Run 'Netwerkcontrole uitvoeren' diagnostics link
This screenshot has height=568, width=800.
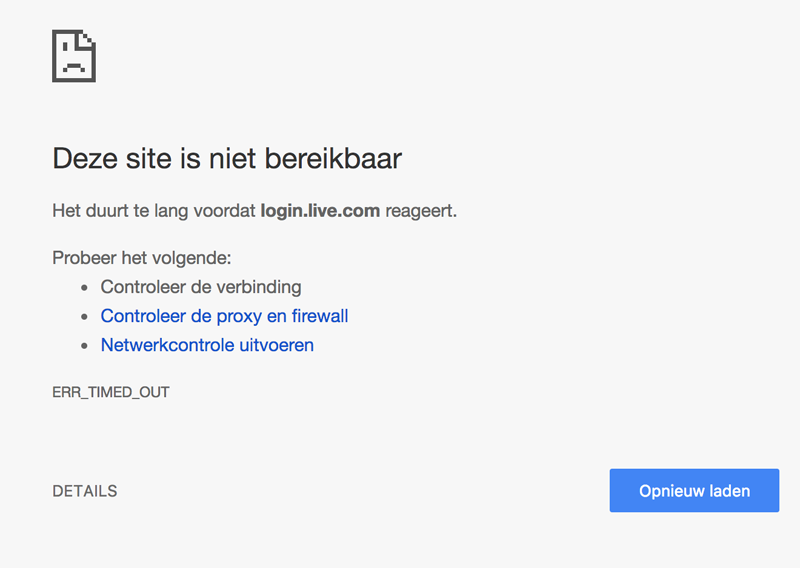pos(207,345)
